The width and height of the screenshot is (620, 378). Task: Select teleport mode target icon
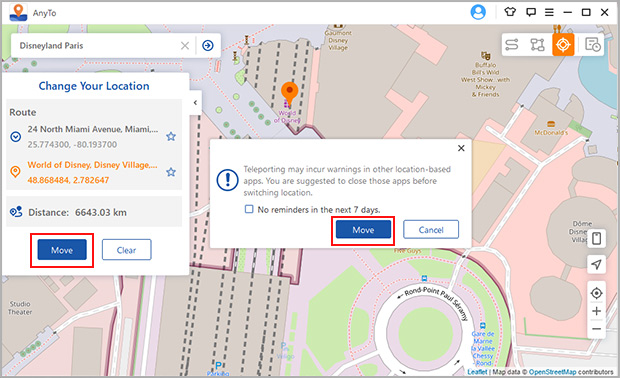(563, 45)
